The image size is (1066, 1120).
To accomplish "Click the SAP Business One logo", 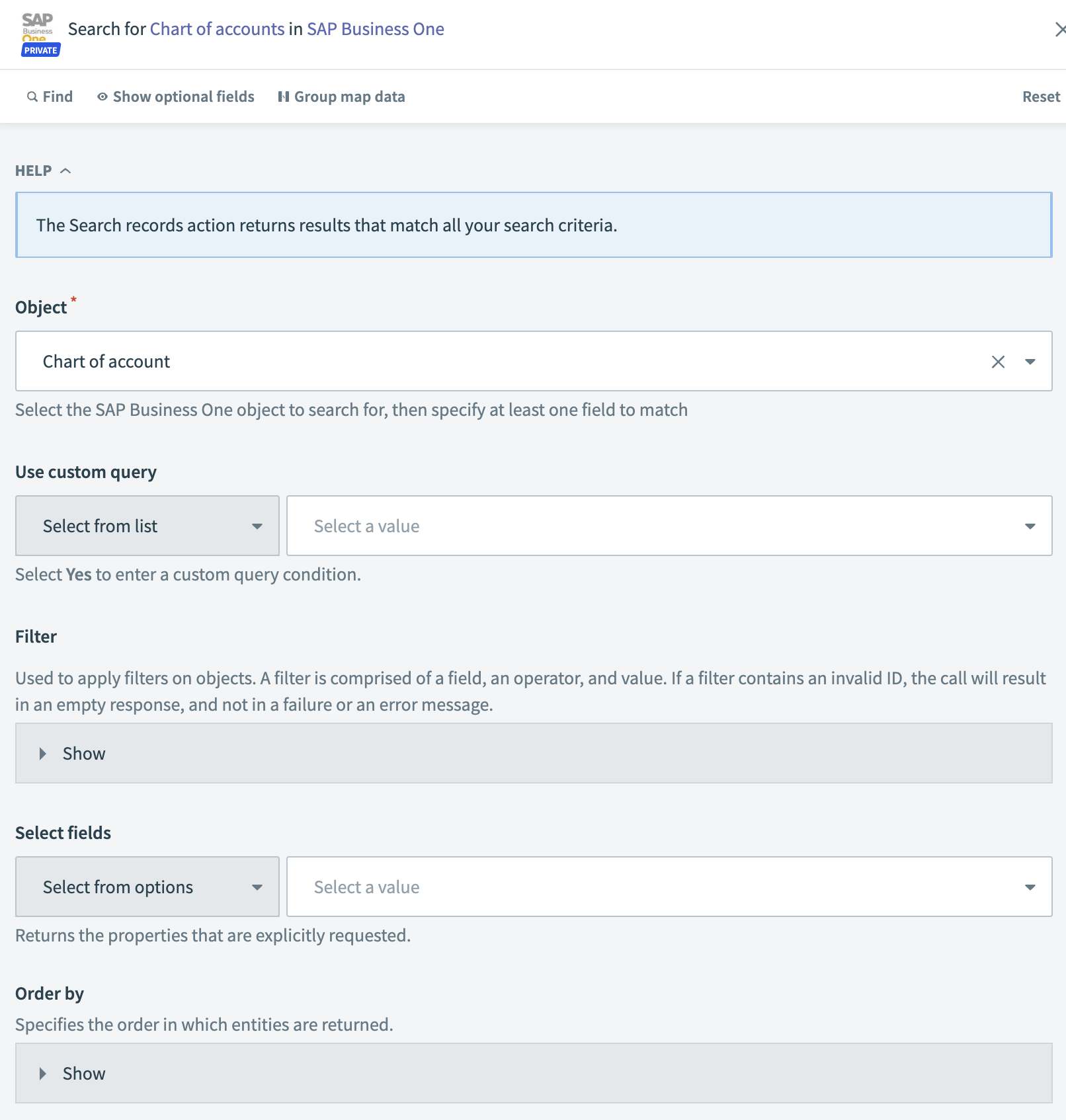I will click(x=38, y=25).
